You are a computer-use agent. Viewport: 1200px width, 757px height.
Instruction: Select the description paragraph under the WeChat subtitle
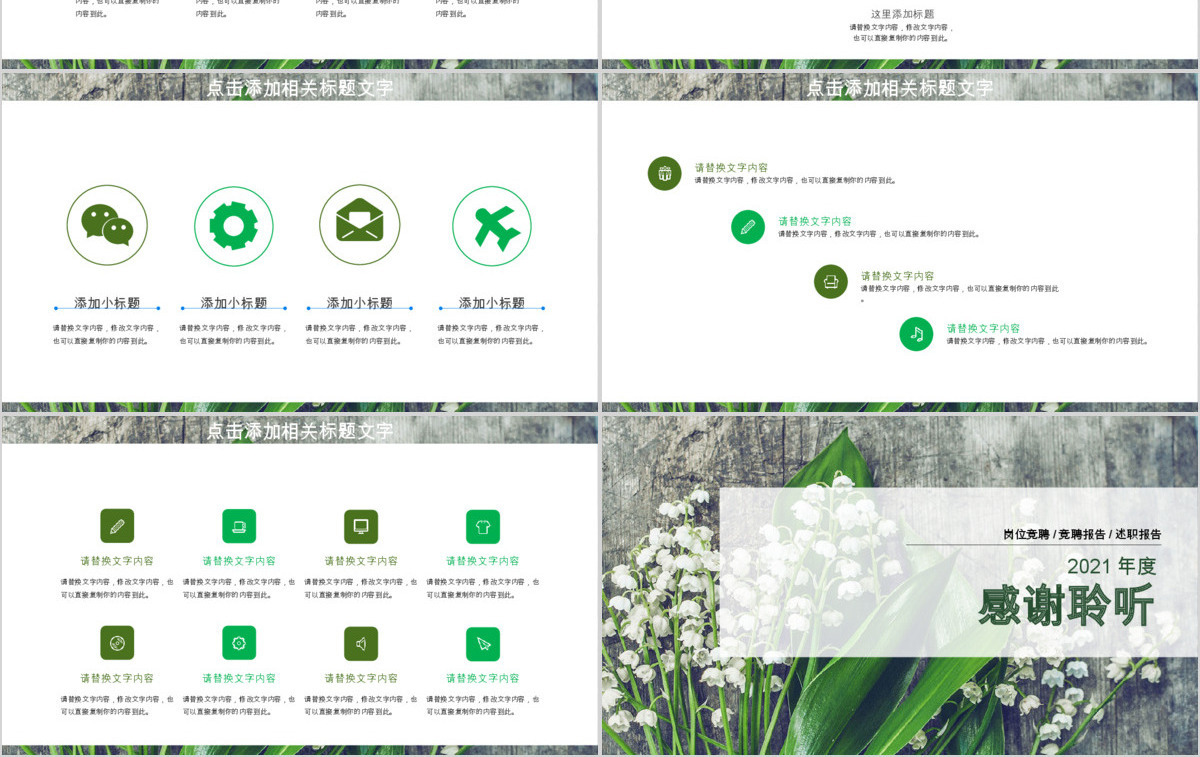tap(107, 335)
